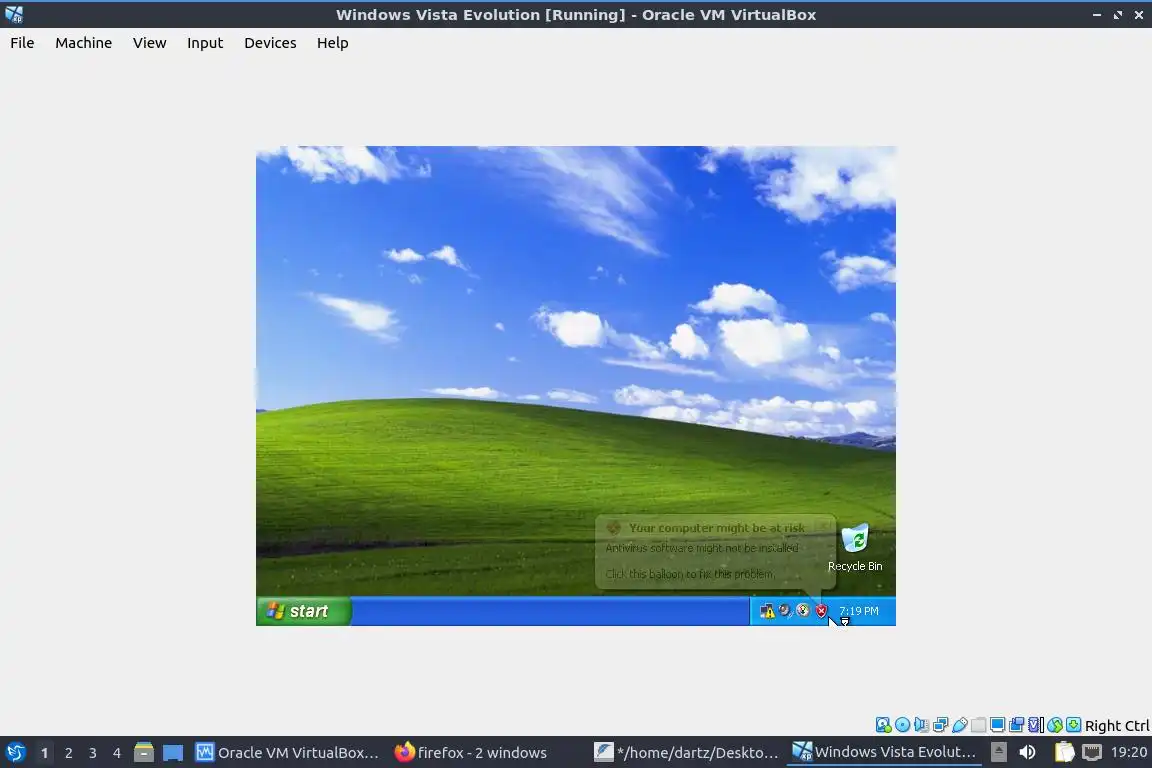Open the clipboard manager tray icon
Screen dimensions: 1152x768
[x=1065, y=752]
